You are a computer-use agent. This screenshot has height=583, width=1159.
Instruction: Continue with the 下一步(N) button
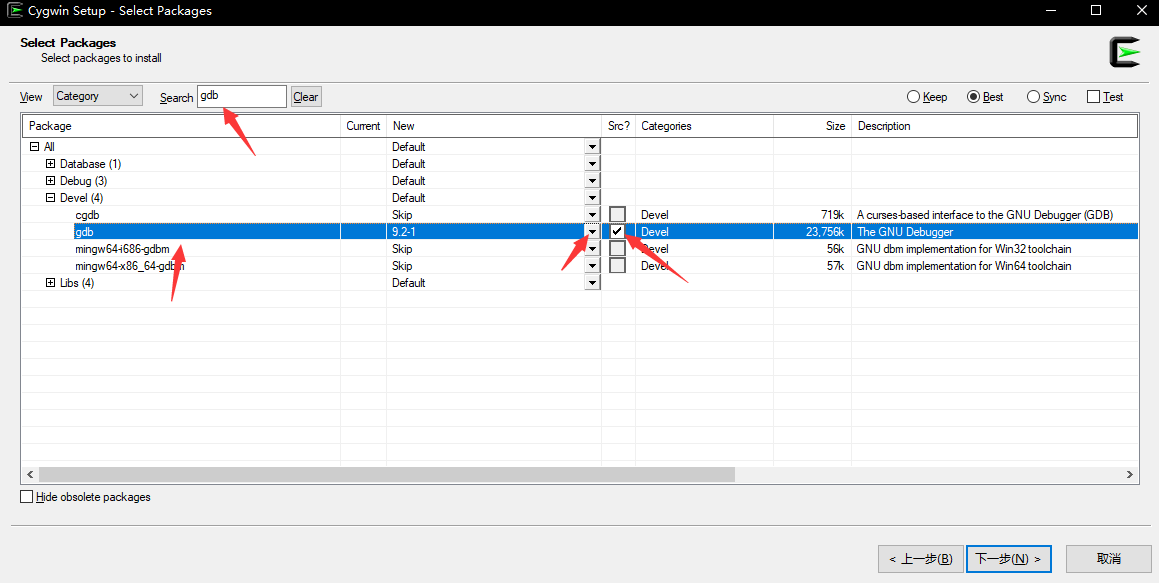pyautogui.click(x=1008, y=559)
